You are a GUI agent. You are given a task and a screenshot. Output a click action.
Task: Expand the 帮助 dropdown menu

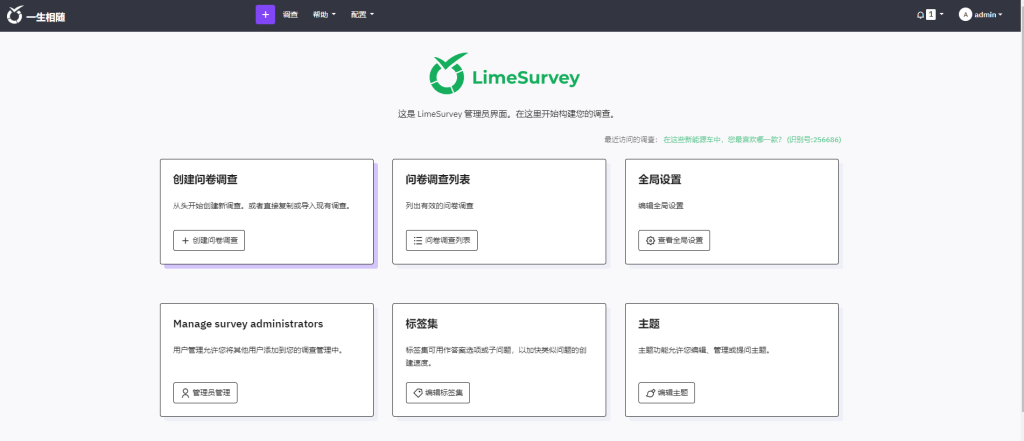coord(324,14)
